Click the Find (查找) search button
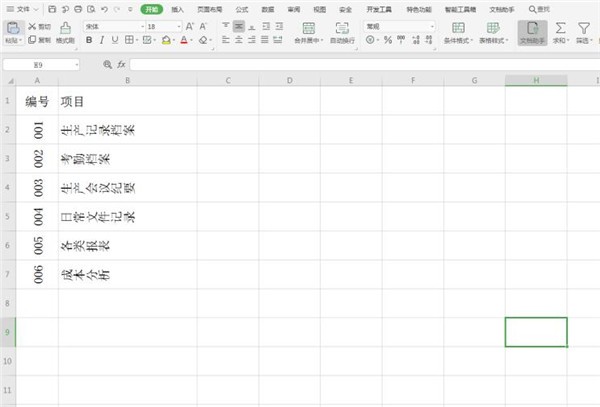This screenshot has width=600, height=407. [539, 9]
